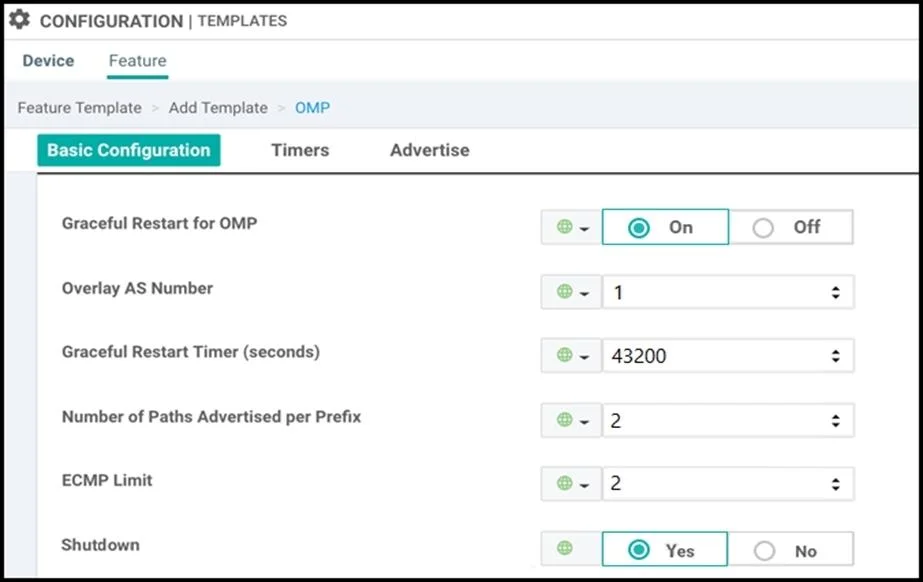Set Graceful Restart for OMP to Off

point(791,227)
